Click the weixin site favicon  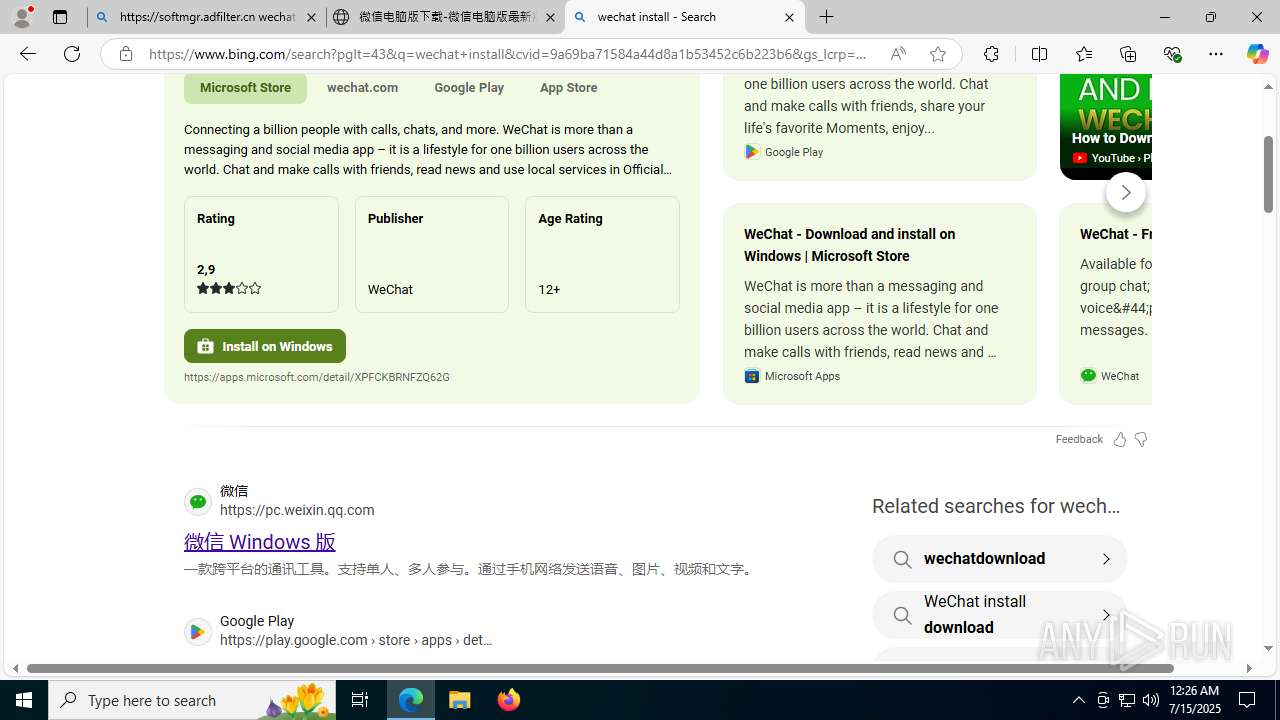pos(198,501)
